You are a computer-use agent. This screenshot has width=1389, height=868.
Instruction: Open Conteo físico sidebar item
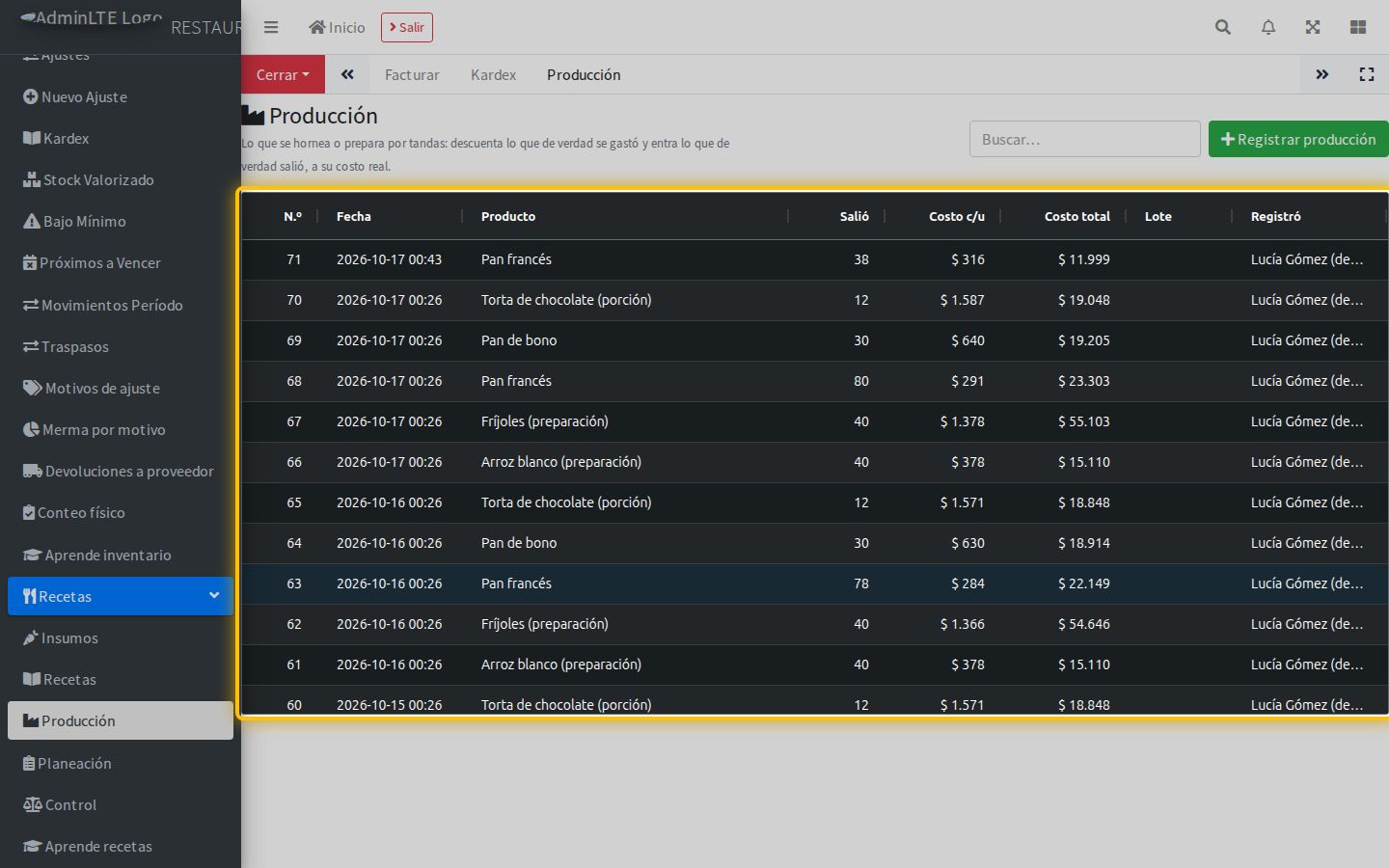(121, 512)
